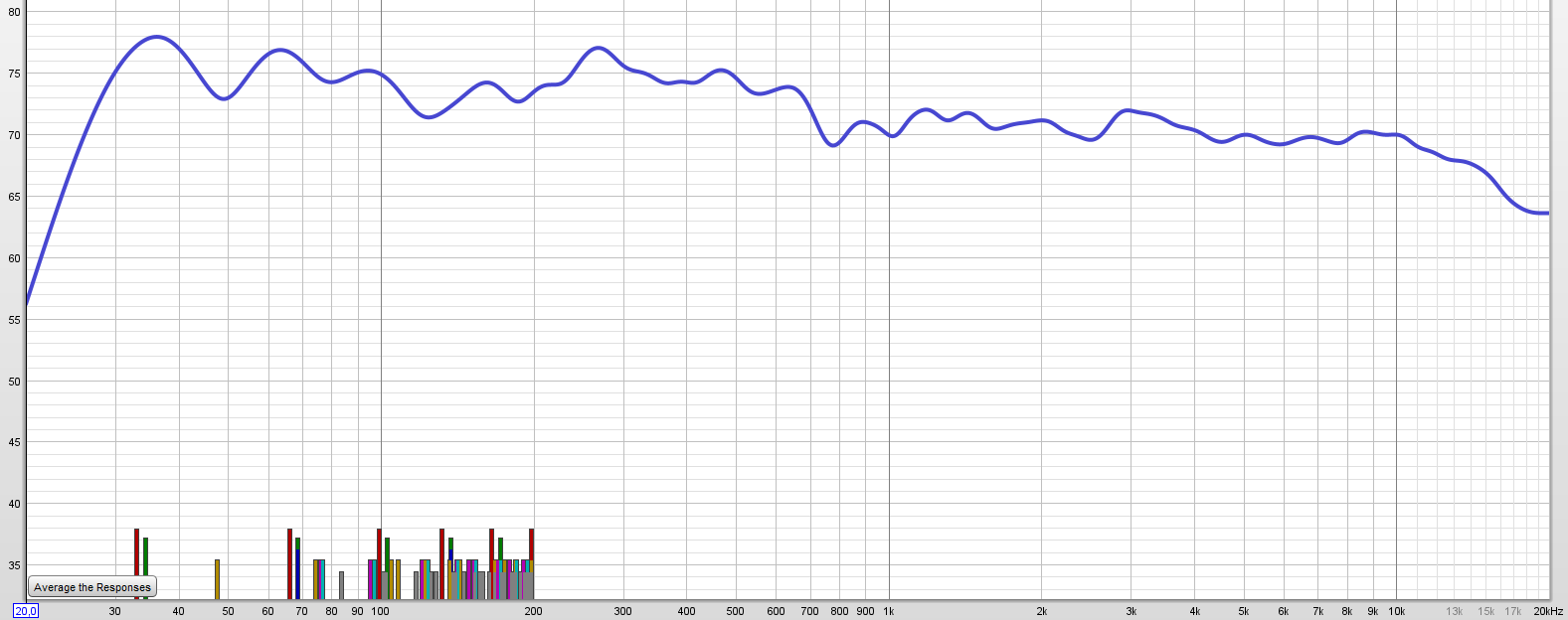Screen dimensions: 1568x620
Task: Click the 100 frequency axis label
Action: pos(381,611)
